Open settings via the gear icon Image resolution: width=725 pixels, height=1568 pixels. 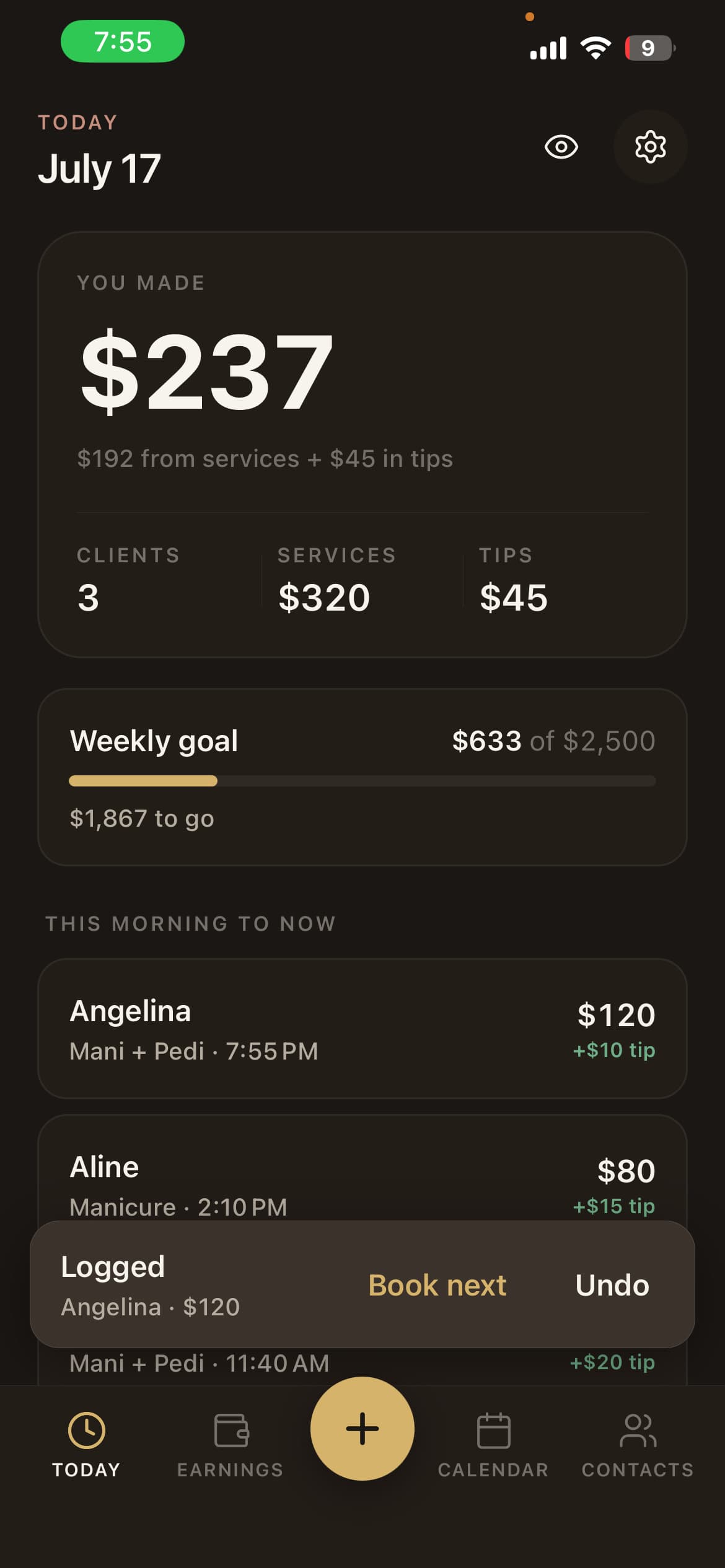click(x=650, y=147)
